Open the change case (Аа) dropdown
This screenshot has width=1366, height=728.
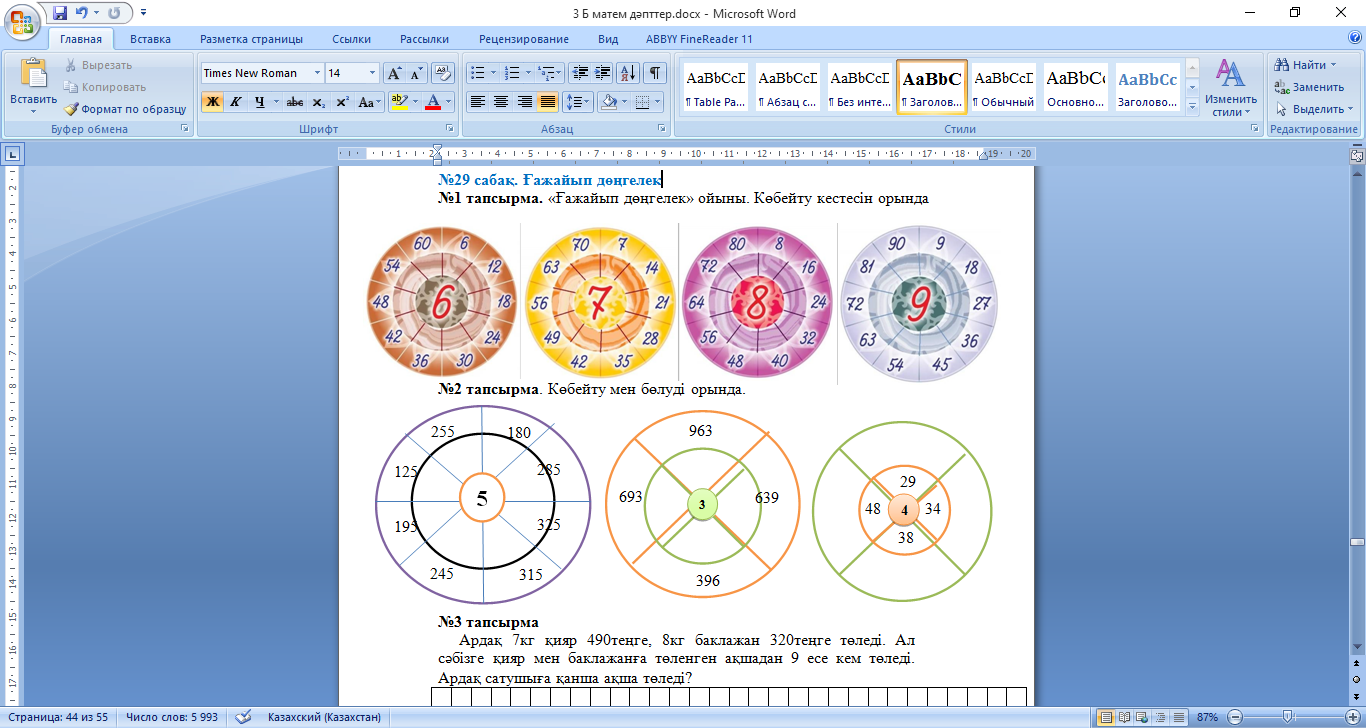click(x=370, y=102)
